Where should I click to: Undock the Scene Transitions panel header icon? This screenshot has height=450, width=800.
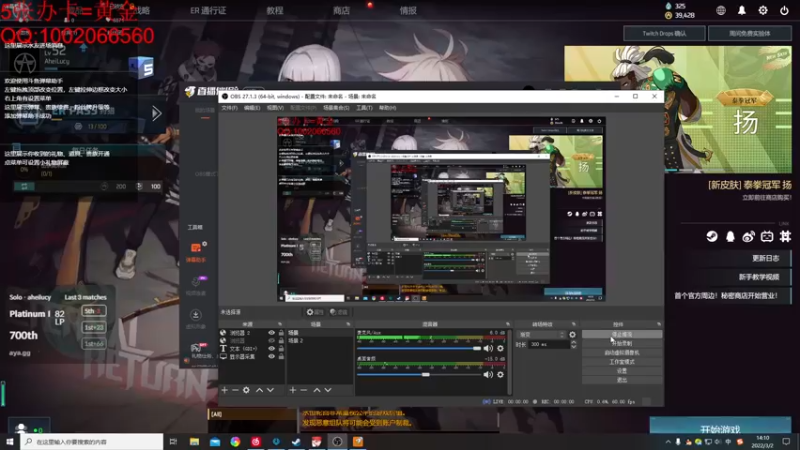click(x=573, y=324)
